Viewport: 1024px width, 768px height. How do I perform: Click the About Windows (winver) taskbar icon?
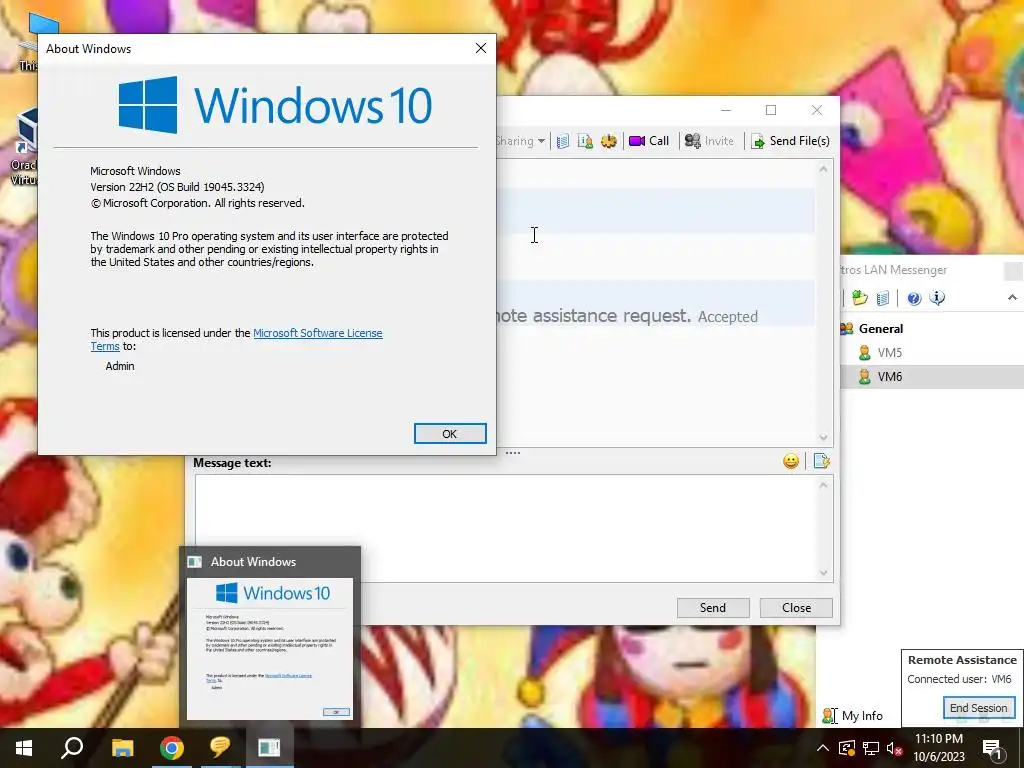point(269,748)
